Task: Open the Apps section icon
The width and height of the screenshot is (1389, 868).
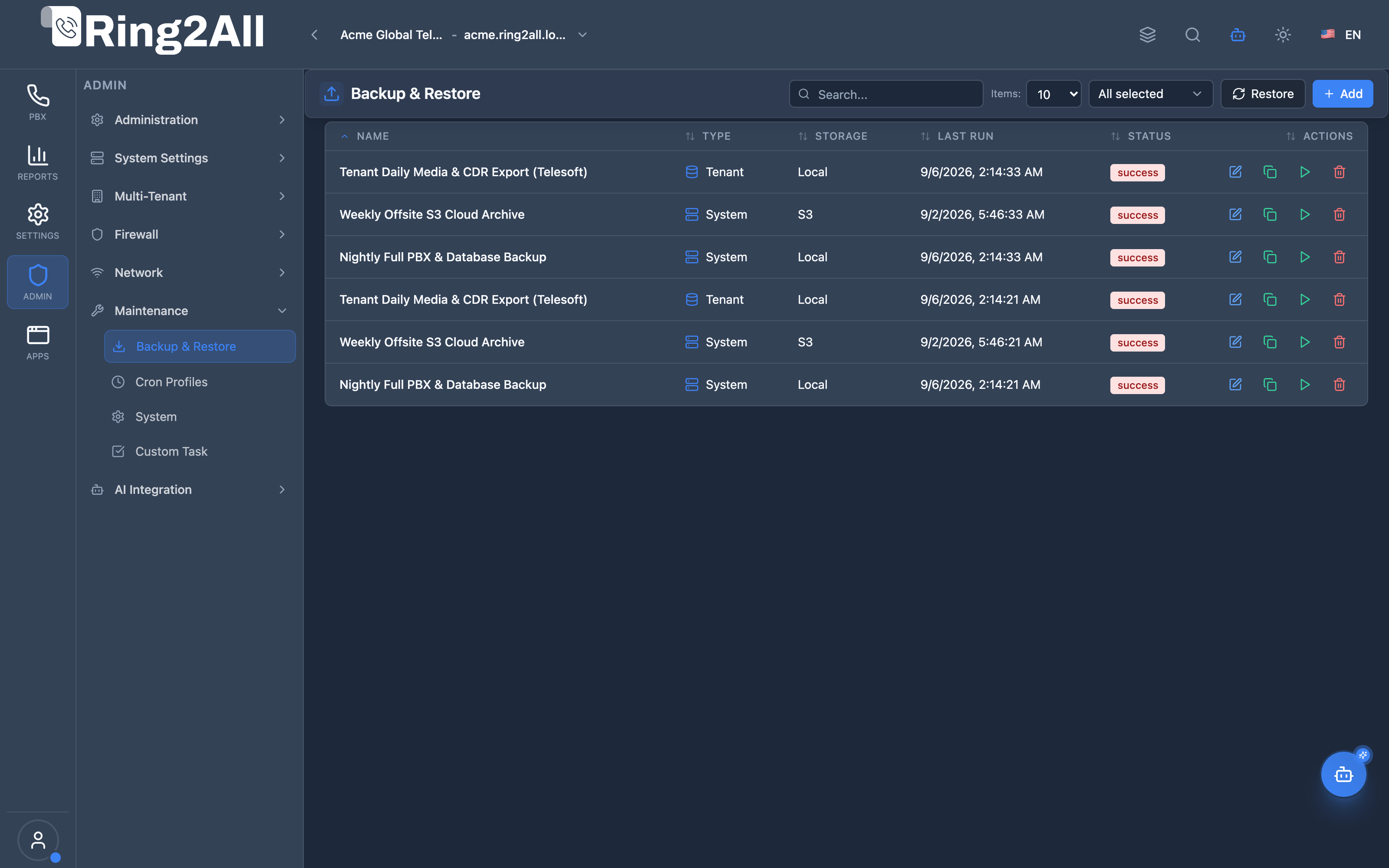Action: pyautogui.click(x=37, y=342)
